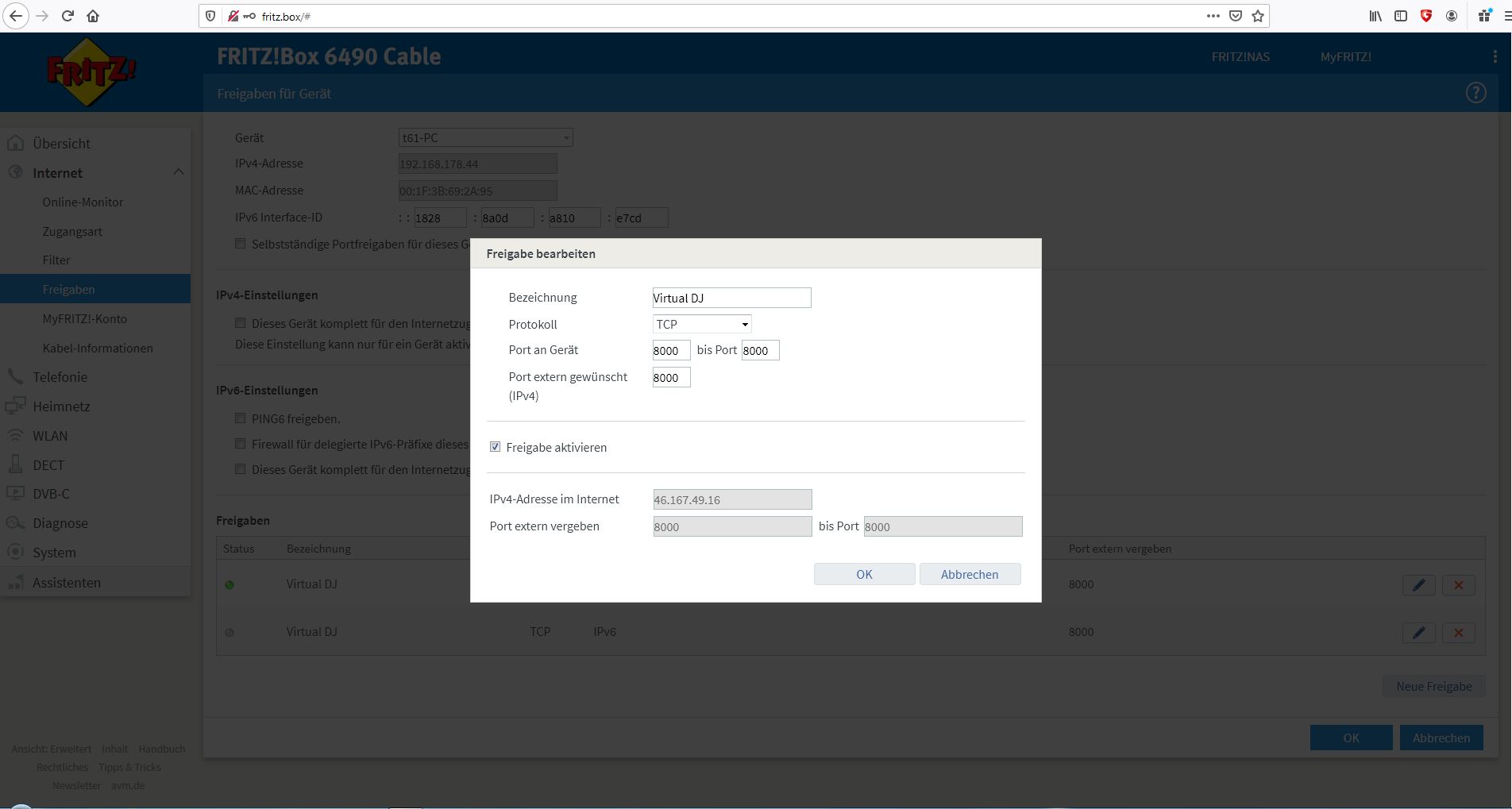This screenshot has height=809, width=1512.
Task: Open the browser home page icon
Action: pyautogui.click(x=93, y=16)
